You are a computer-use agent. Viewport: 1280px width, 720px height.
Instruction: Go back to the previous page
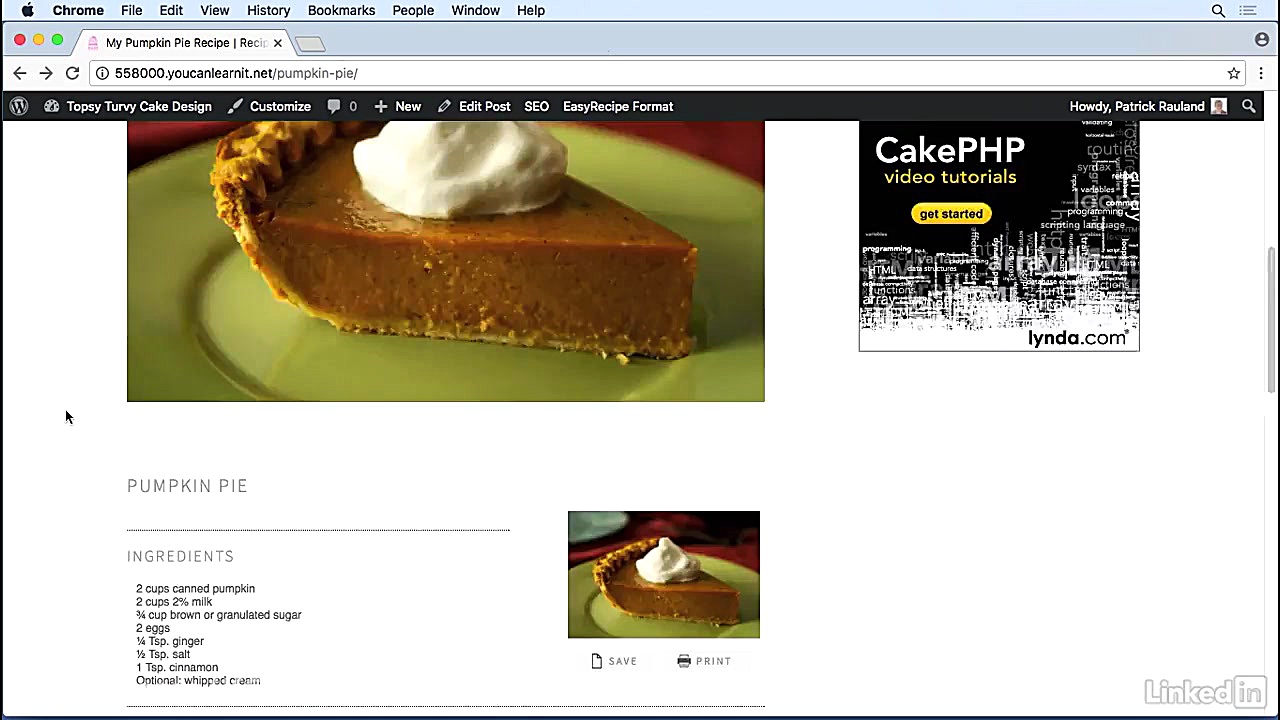(x=20, y=73)
